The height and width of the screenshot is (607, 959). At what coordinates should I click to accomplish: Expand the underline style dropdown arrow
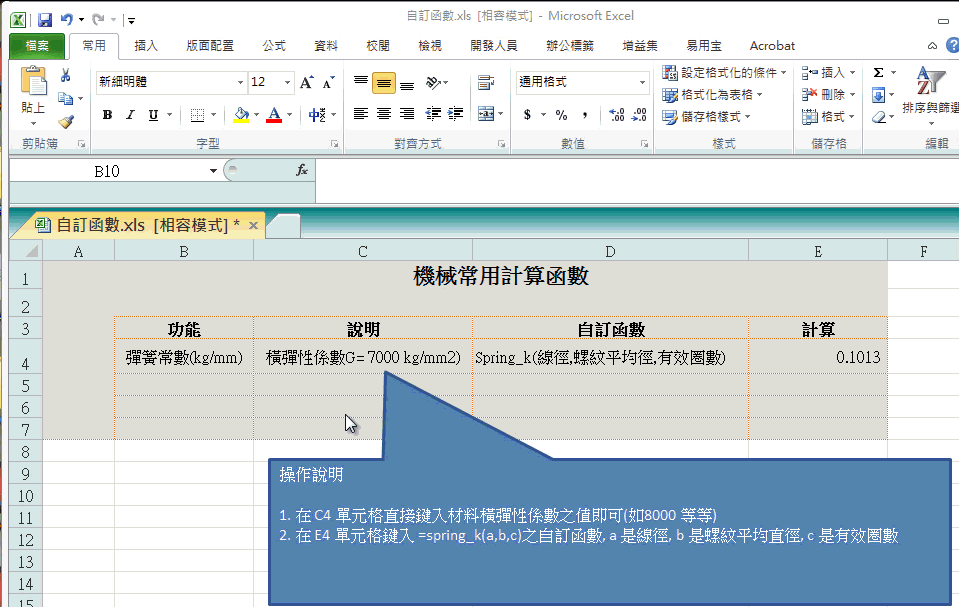point(169,114)
